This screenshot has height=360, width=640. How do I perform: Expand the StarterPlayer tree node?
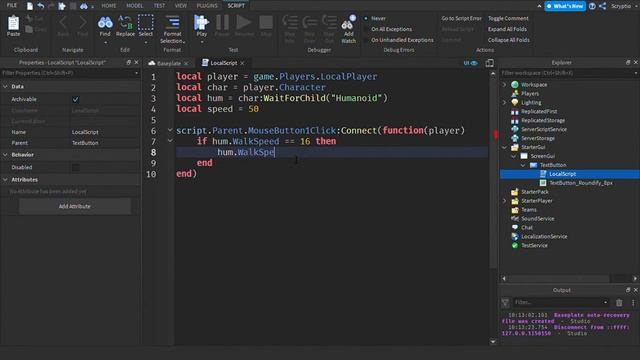[504, 201]
